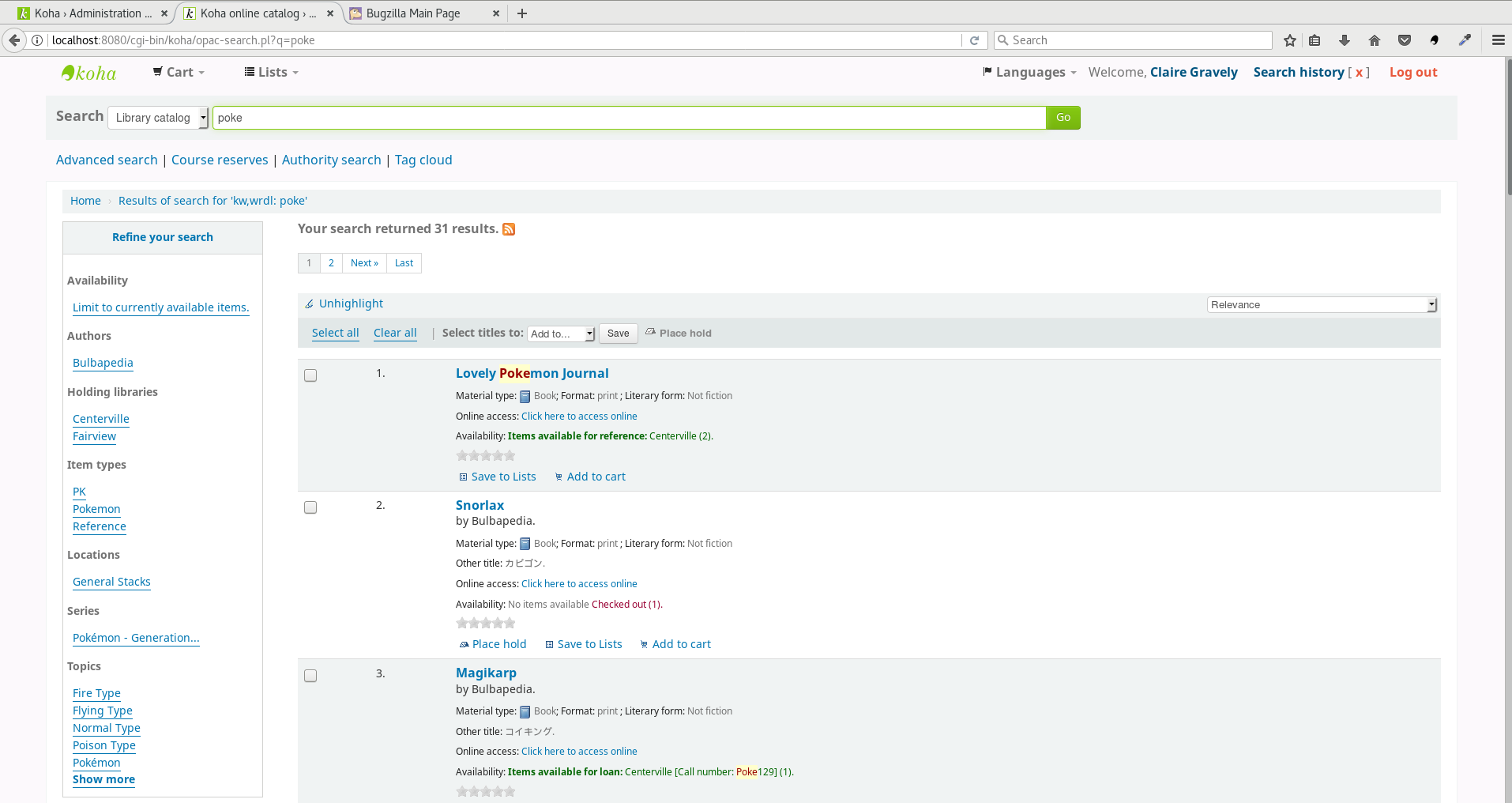
Task: Open the Advanced search link
Action: pyautogui.click(x=107, y=160)
